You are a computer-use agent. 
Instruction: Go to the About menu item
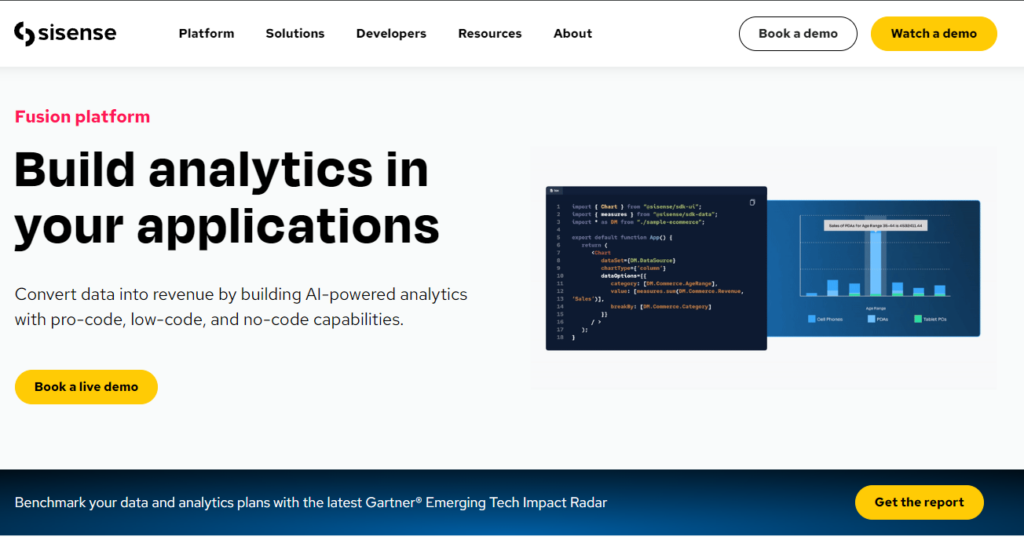572,33
